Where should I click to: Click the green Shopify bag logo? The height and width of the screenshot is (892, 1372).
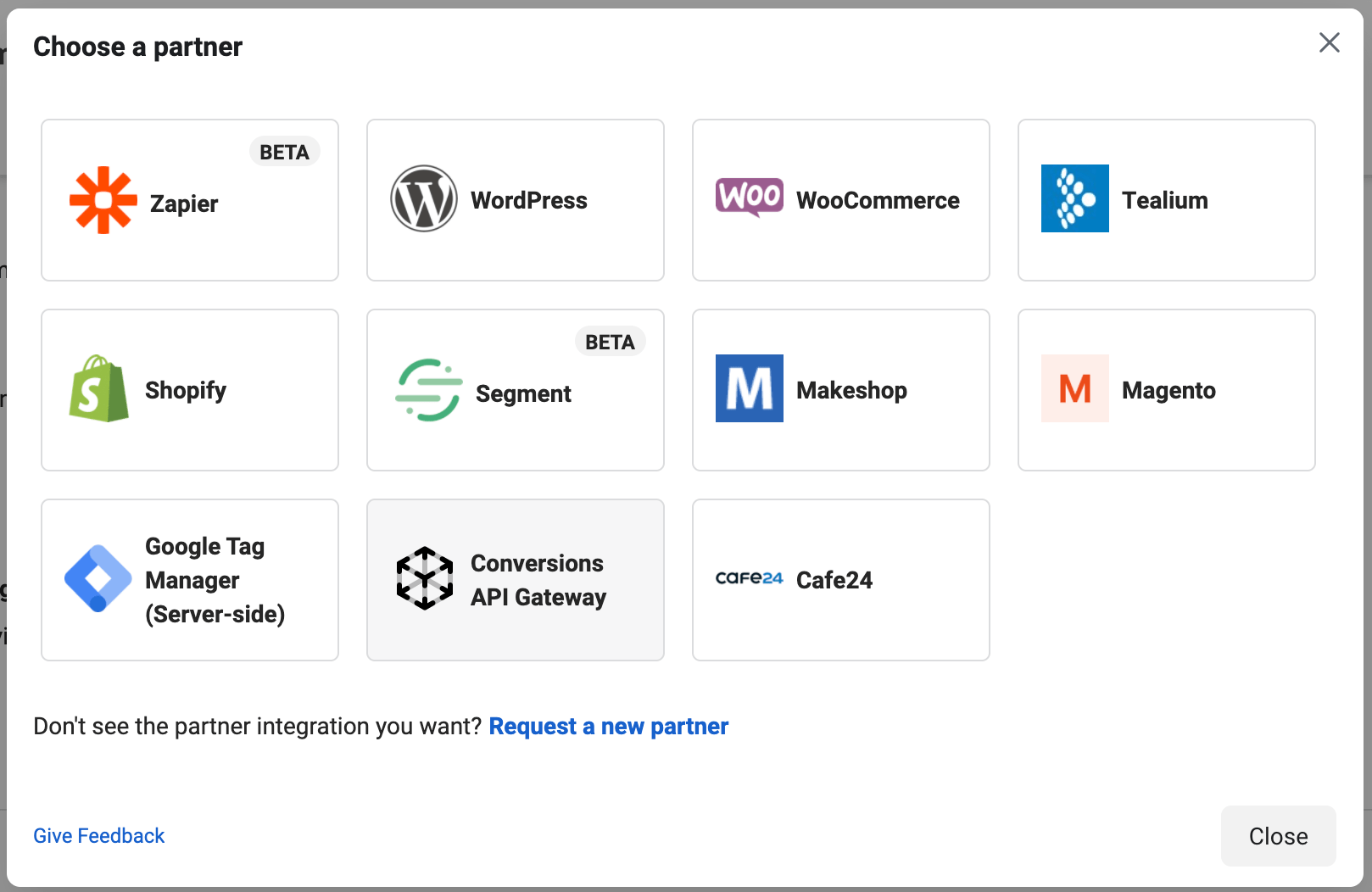[x=99, y=390]
